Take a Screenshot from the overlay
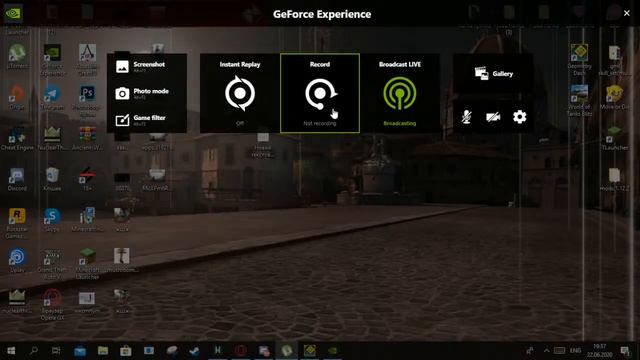This screenshot has height=360, width=640. tap(141, 67)
